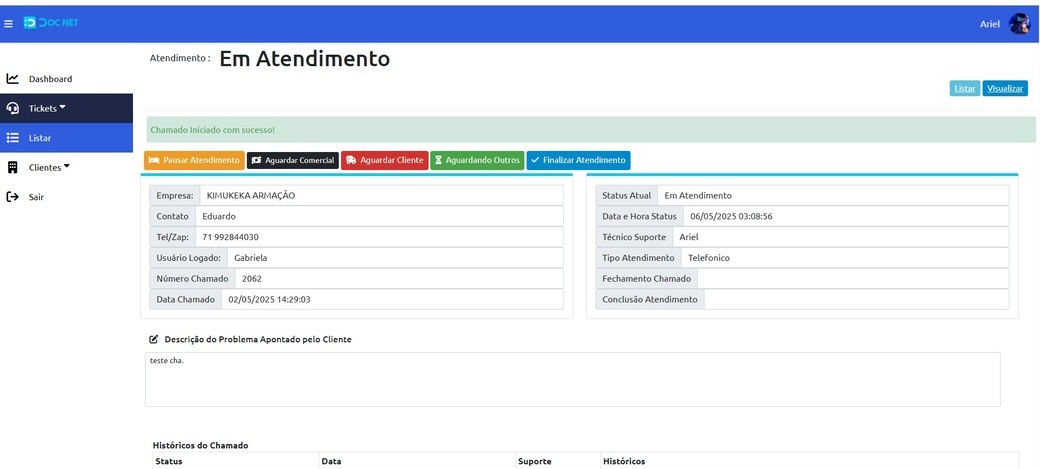Toggle the hamburger menu icon
Screen dimensions: 1040x469
click(8, 24)
